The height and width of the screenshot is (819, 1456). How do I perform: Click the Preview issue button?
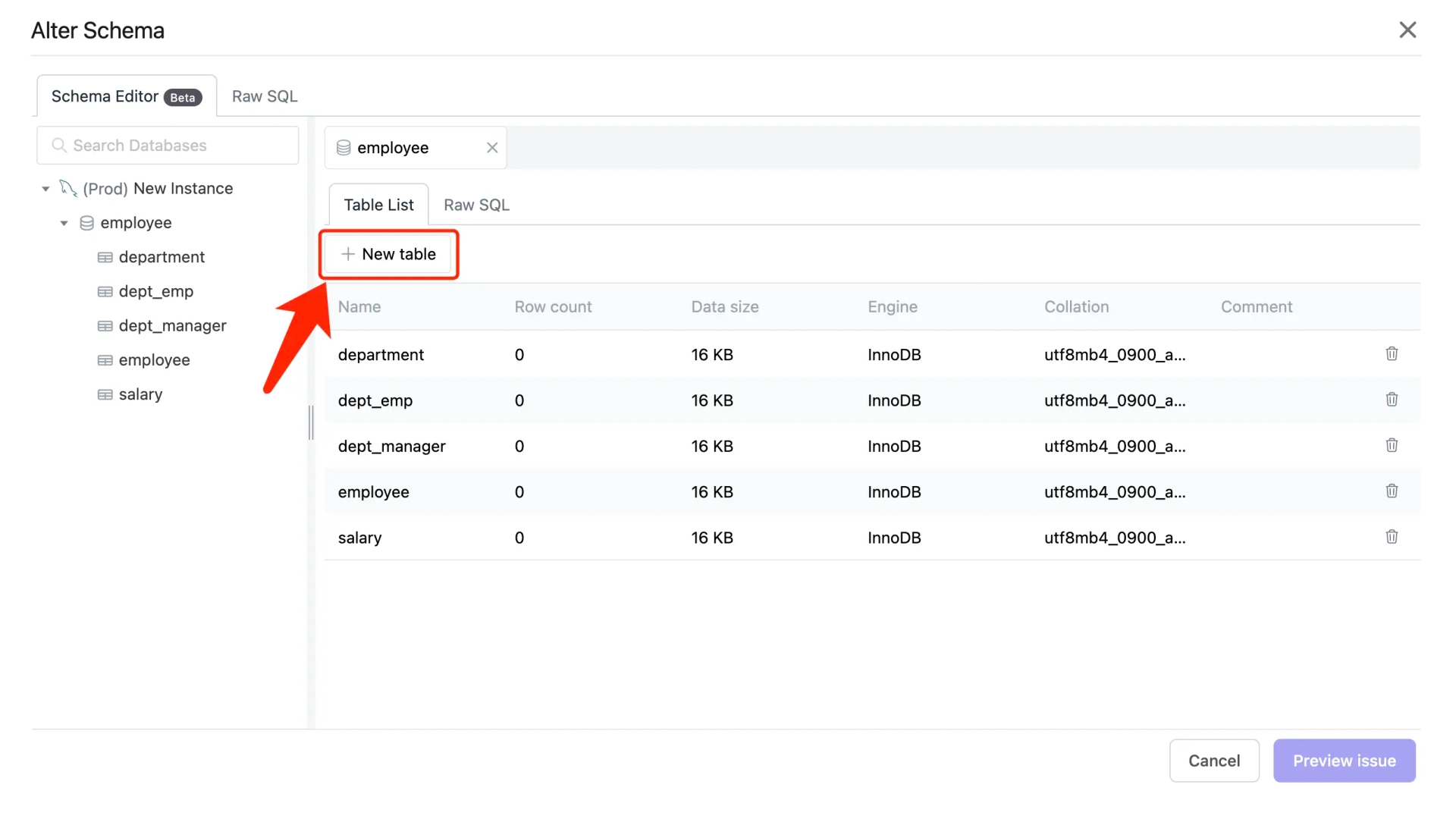coord(1344,761)
